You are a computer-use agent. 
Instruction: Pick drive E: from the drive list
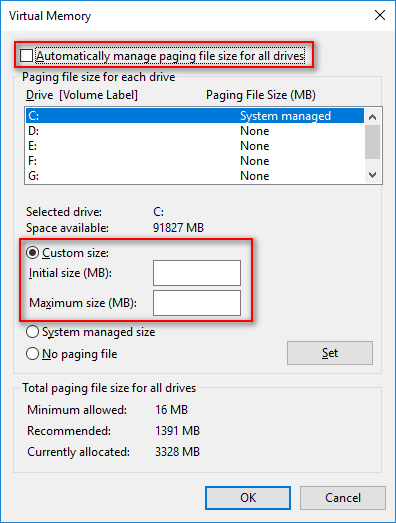(x=195, y=146)
